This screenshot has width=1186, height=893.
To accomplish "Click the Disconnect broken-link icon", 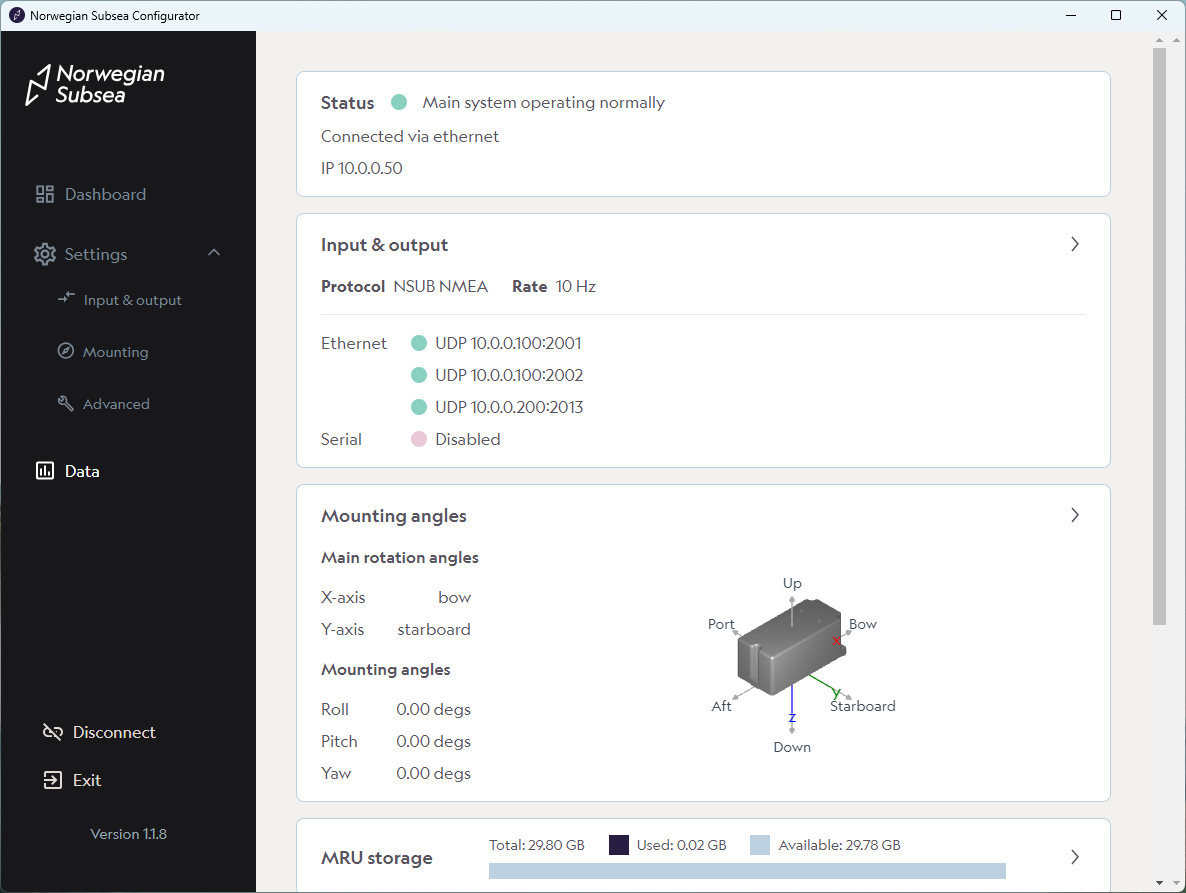I will tap(52, 732).
